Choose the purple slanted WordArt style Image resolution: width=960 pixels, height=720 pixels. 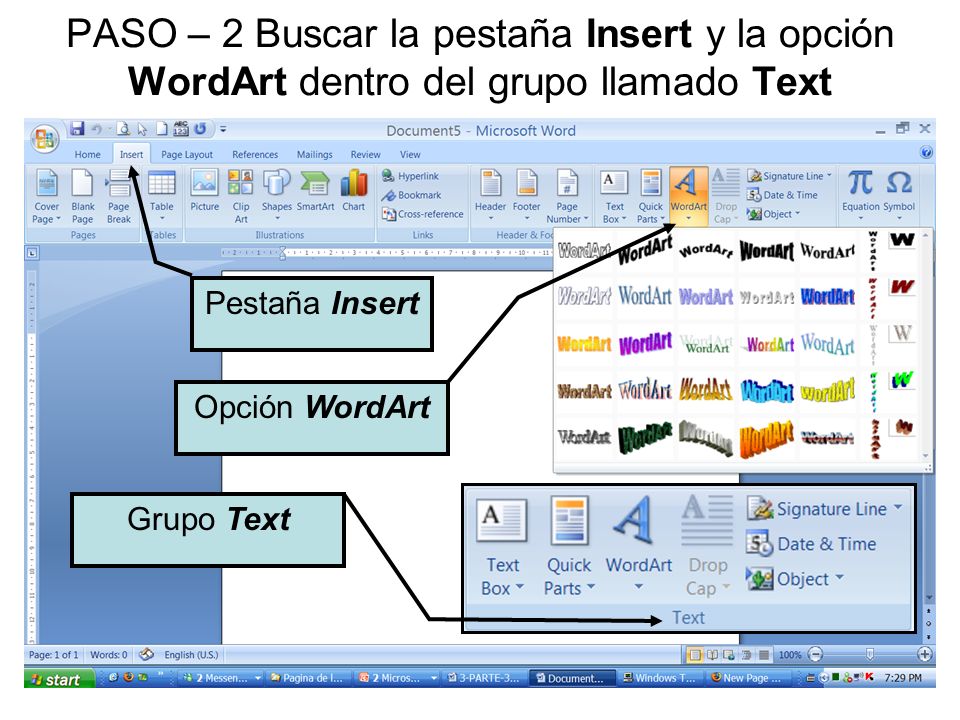[x=645, y=343]
